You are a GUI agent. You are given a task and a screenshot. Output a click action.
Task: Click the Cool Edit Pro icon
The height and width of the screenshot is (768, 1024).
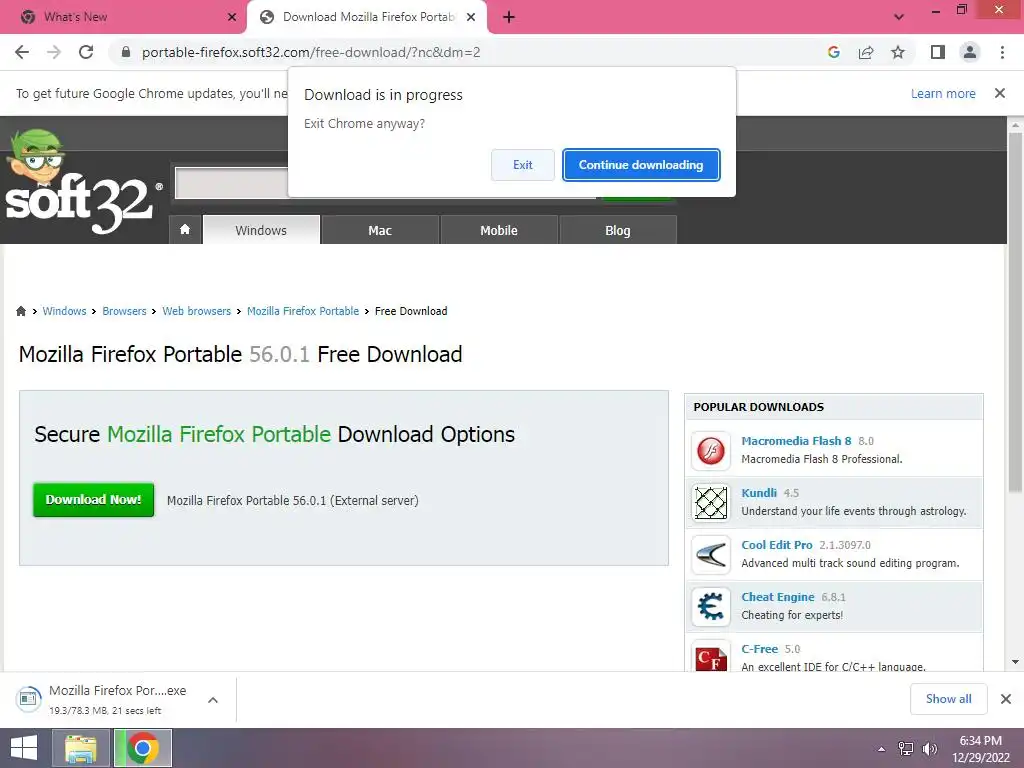point(711,554)
